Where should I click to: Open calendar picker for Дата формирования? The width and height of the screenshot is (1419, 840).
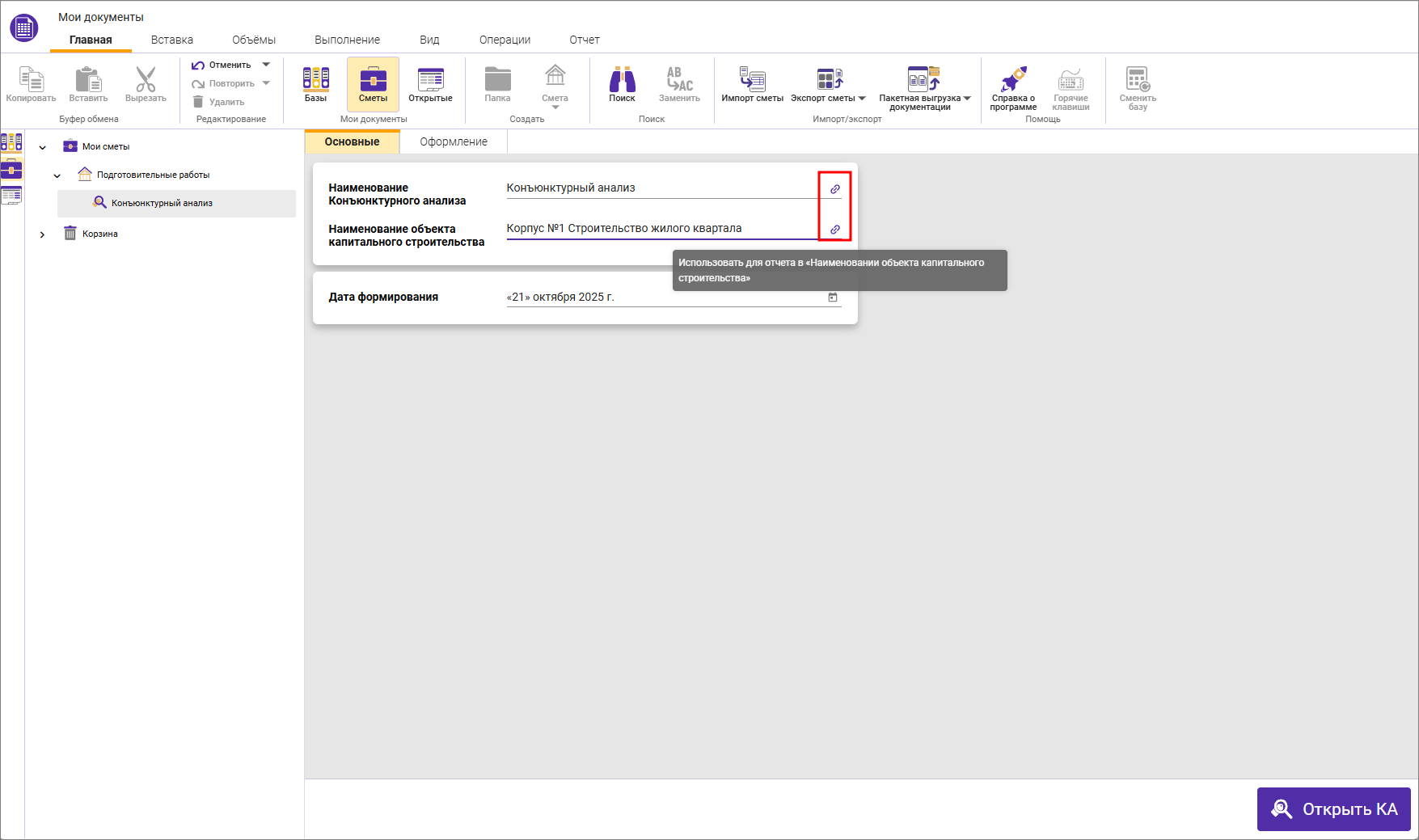(833, 298)
